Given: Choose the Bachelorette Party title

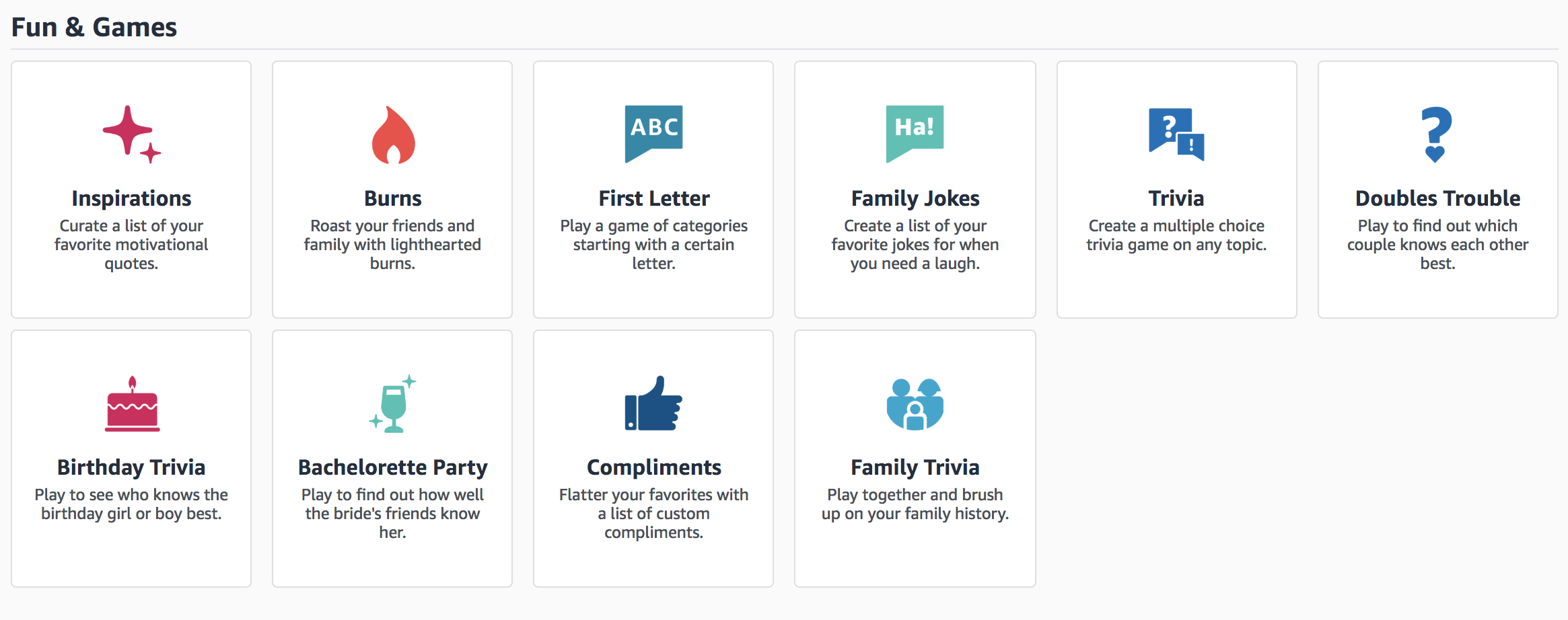Looking at the screenshot, I should (393, 467).
